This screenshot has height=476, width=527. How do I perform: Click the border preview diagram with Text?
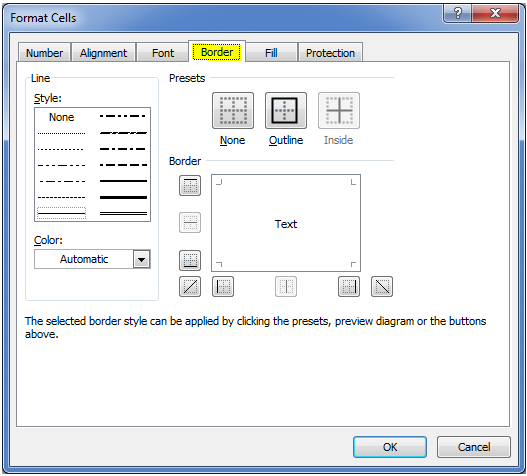coord(286,223)
